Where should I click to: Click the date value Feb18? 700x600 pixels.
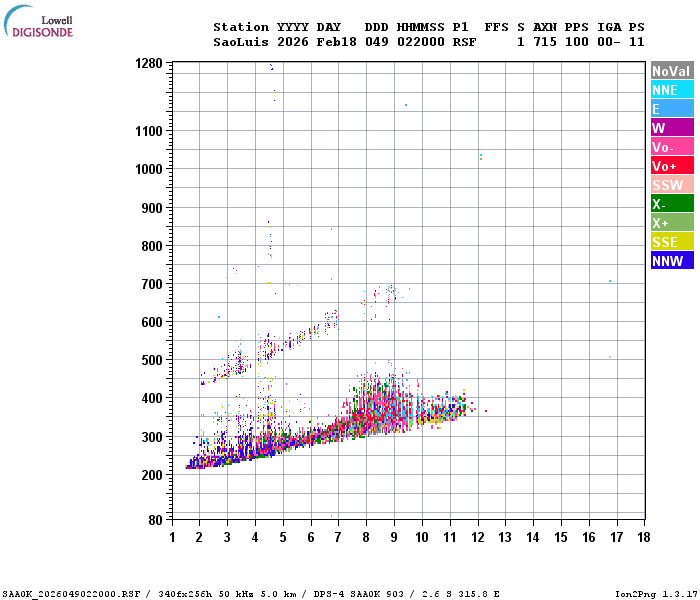[x=337, y=42]
